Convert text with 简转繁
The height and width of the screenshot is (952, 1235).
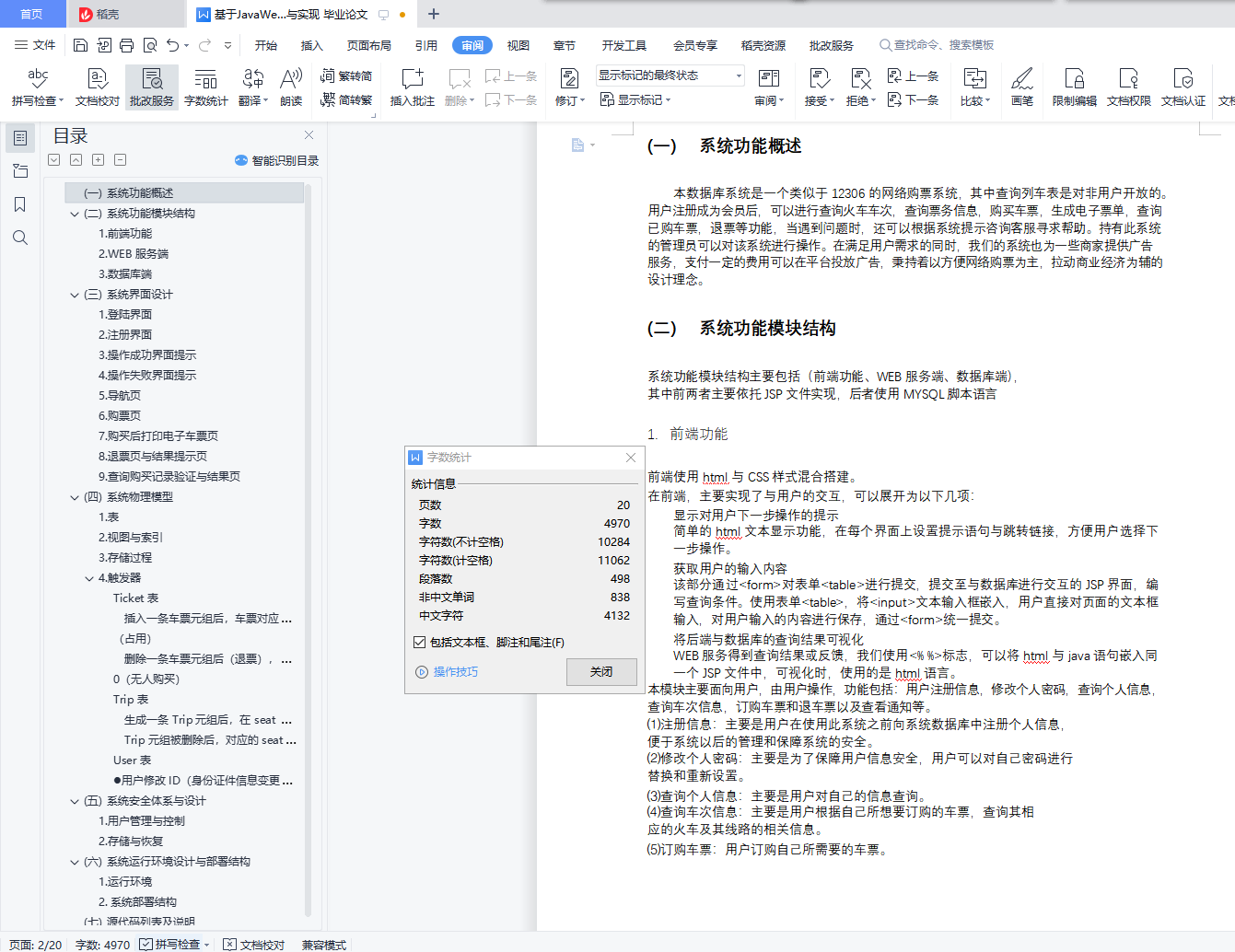pos(346,99)
